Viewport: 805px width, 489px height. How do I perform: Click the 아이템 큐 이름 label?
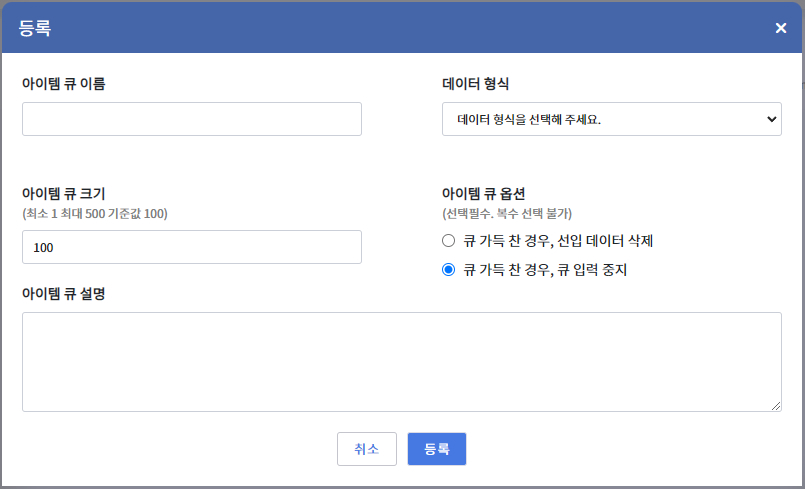(x=64, y=84)
